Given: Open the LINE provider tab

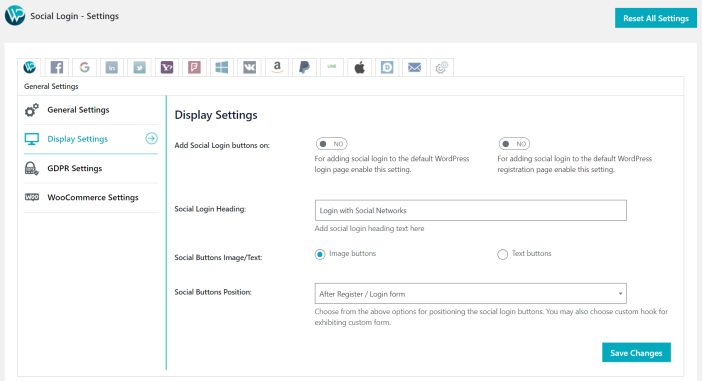Looking at the screenshot, I should tap(332, 68).
